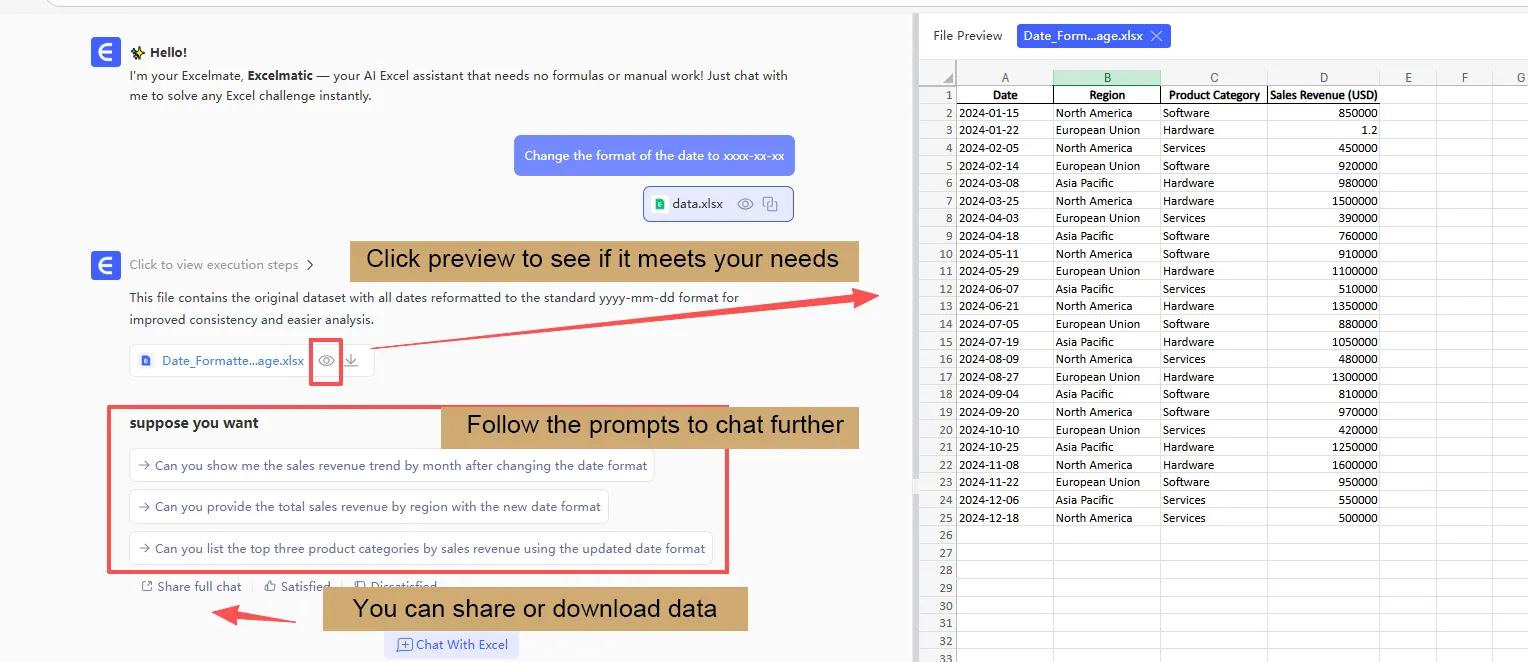Switch to the Date_Form...age.xlsx preview tab

tap(1085, 35)
